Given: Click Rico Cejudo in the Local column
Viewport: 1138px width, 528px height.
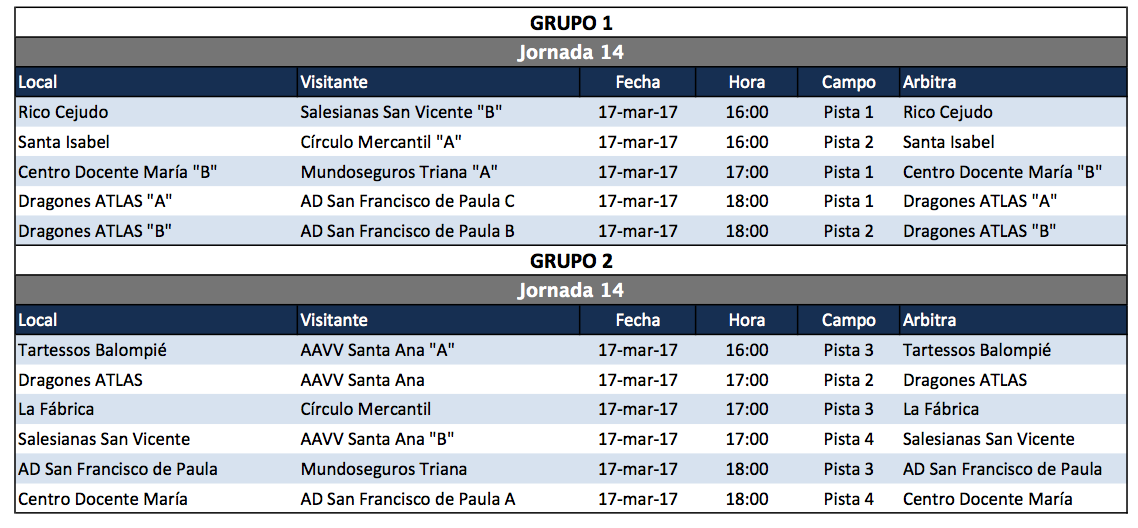Looking at the screenshot, I should (x=63, y=112).
